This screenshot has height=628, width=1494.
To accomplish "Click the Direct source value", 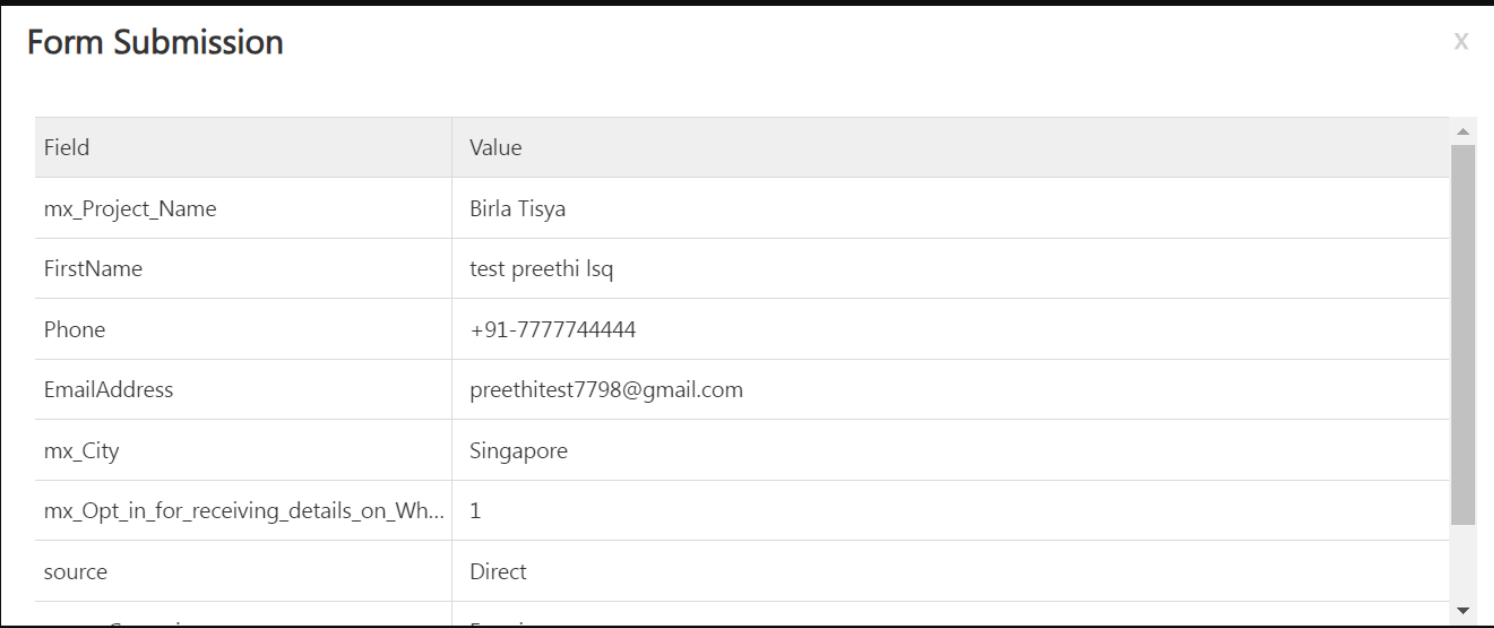I will click(498, 572).
